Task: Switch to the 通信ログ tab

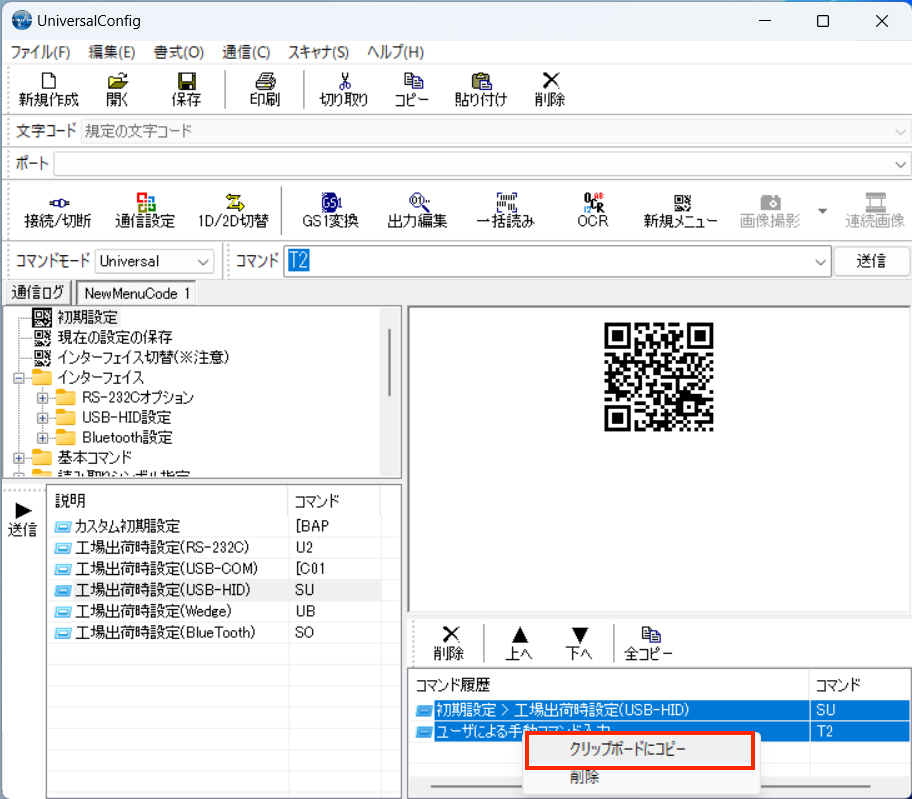Action: pos(38,293)
